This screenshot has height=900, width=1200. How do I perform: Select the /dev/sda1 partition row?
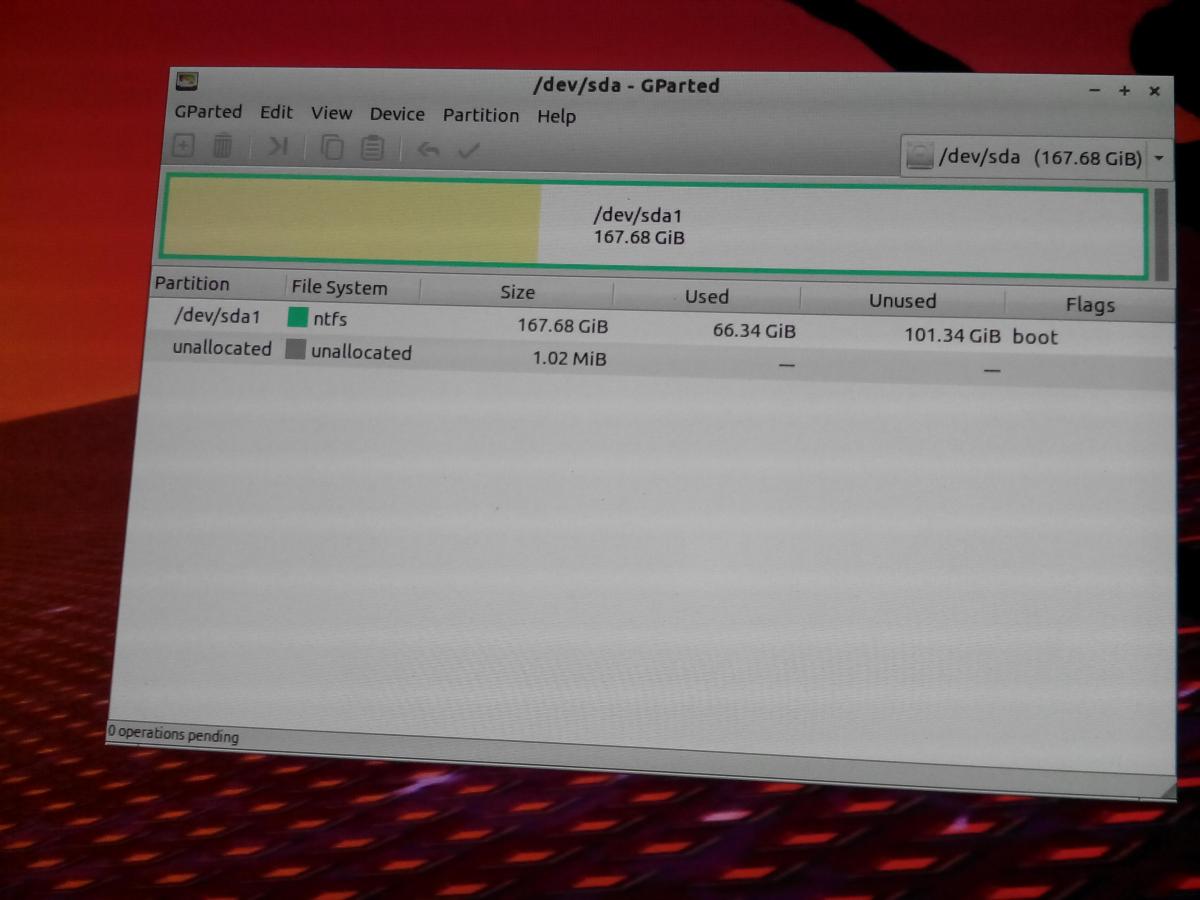661,327
